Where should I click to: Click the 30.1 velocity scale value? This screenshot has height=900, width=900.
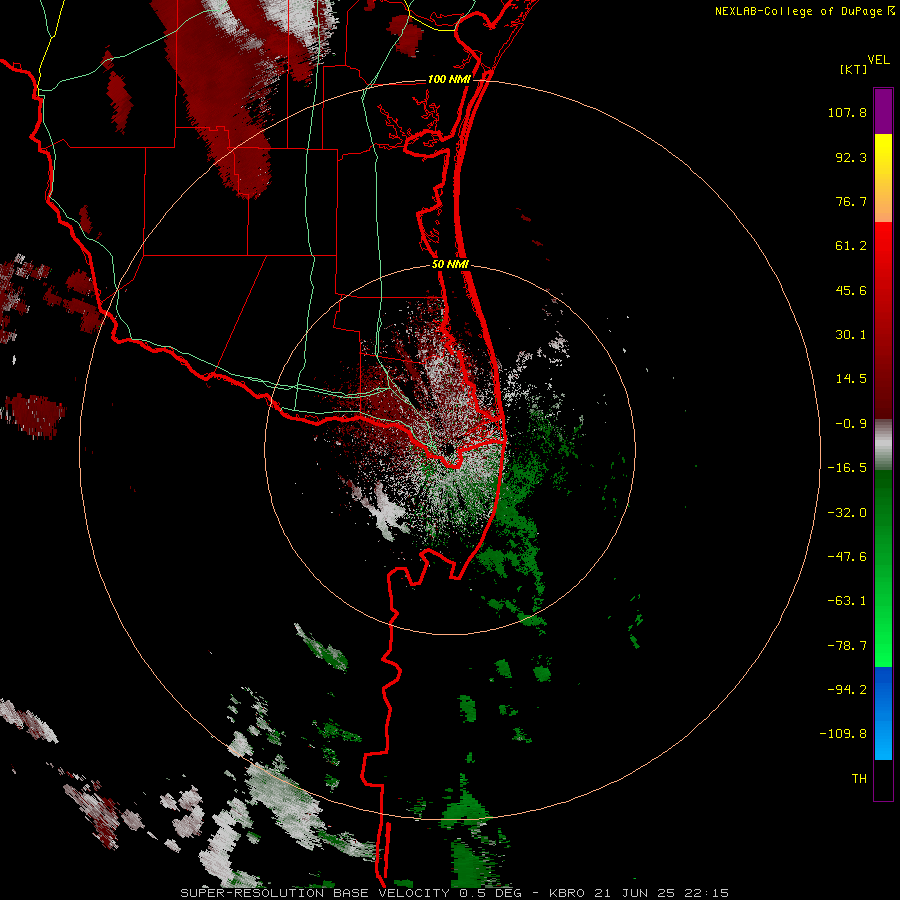851,335
